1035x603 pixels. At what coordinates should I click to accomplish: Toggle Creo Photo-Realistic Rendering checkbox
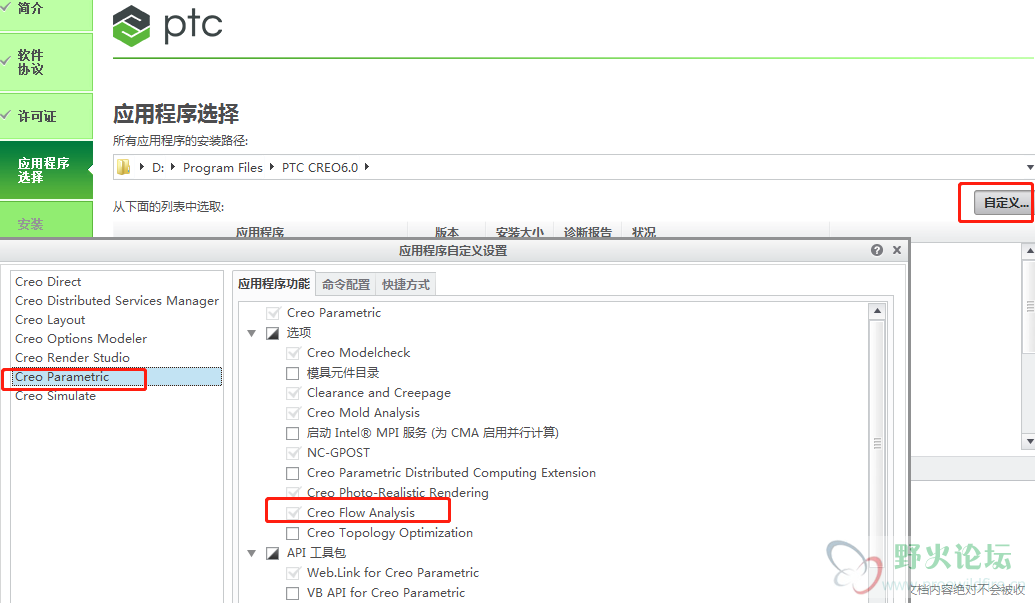(x=292, y=493)
